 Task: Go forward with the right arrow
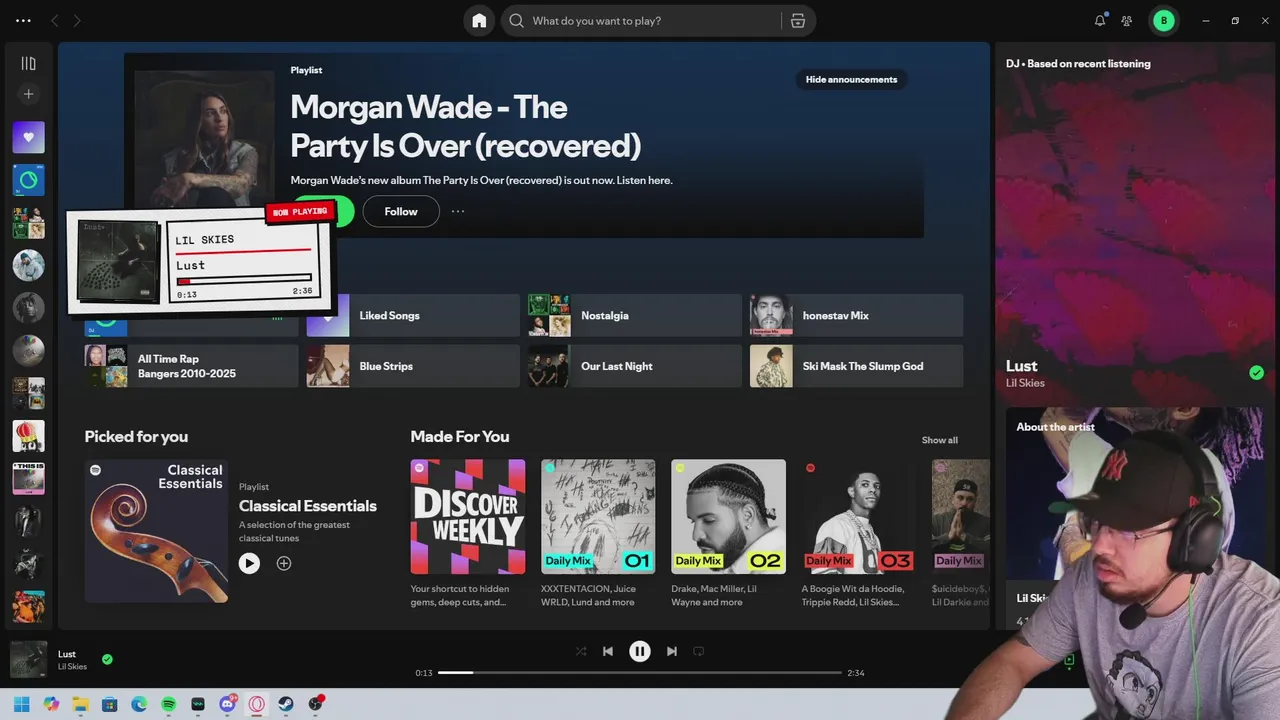tap(77, 21)
